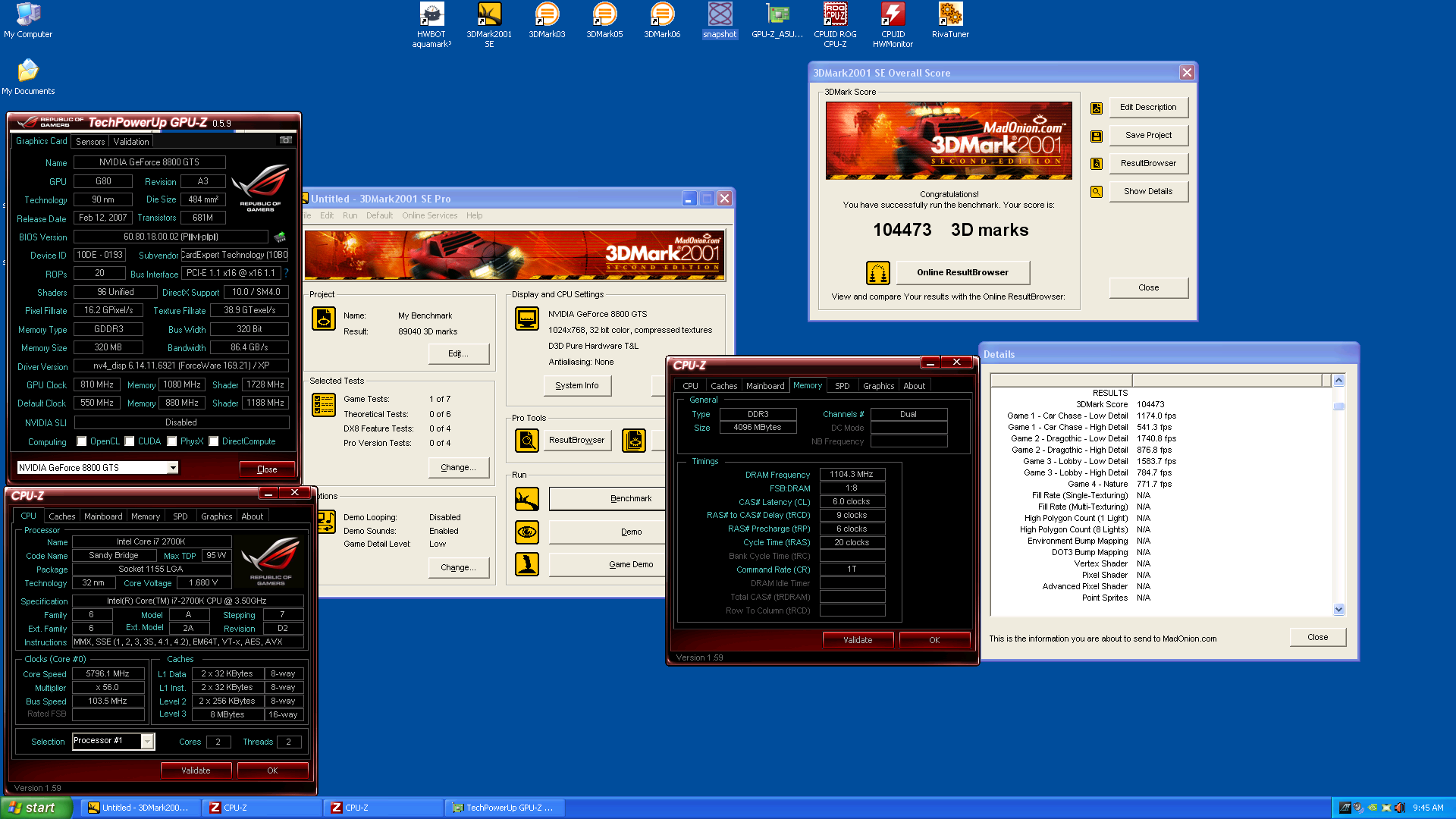Screen dimensions: 1456x819
Task: Launch the 3DMark2001 SE desktop shortcut
Action: click(x=489, y=25)
